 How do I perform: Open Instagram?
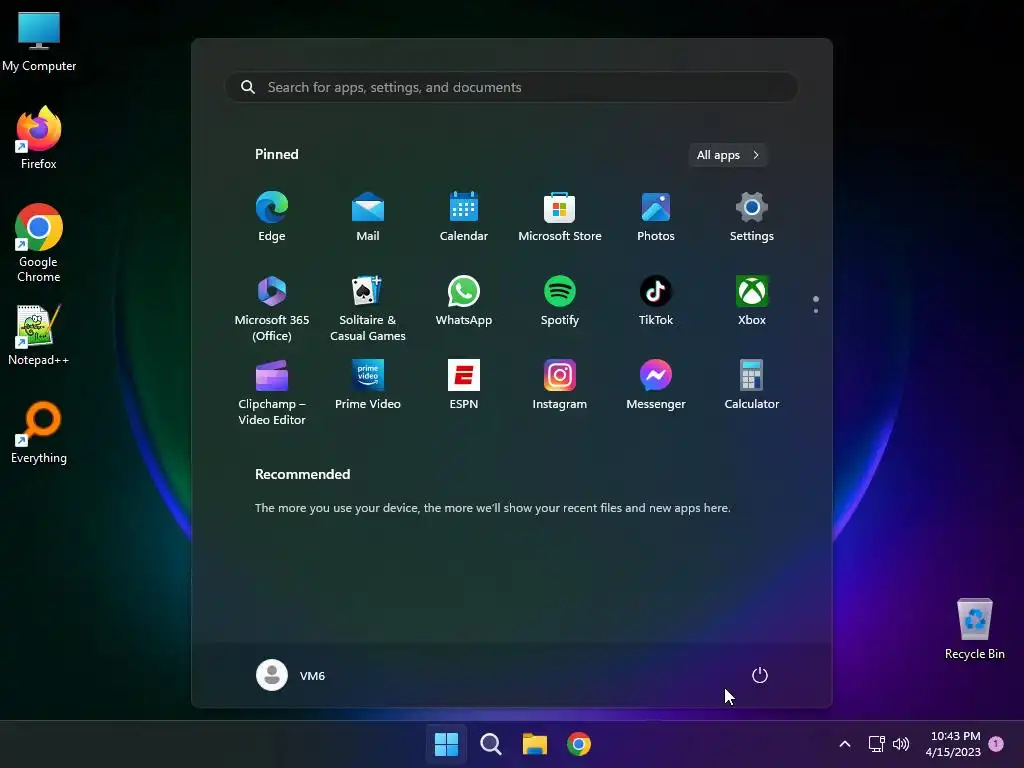[560, 385]
